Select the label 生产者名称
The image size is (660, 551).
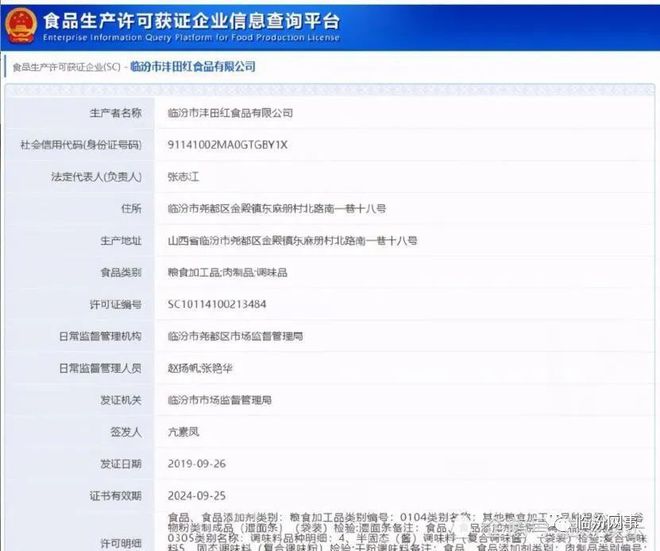(115, 113)
